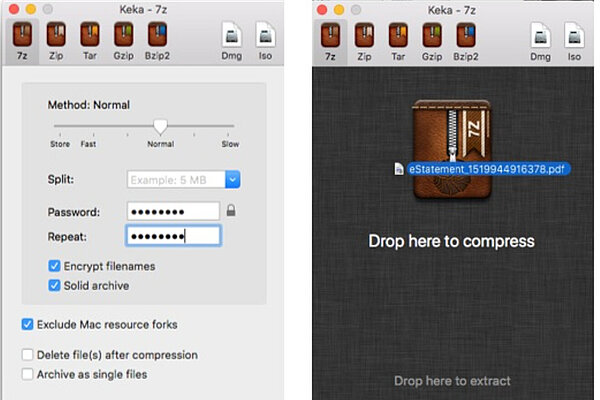
Task: Enable Delete file(s) after compression
Action: point(27,355)
